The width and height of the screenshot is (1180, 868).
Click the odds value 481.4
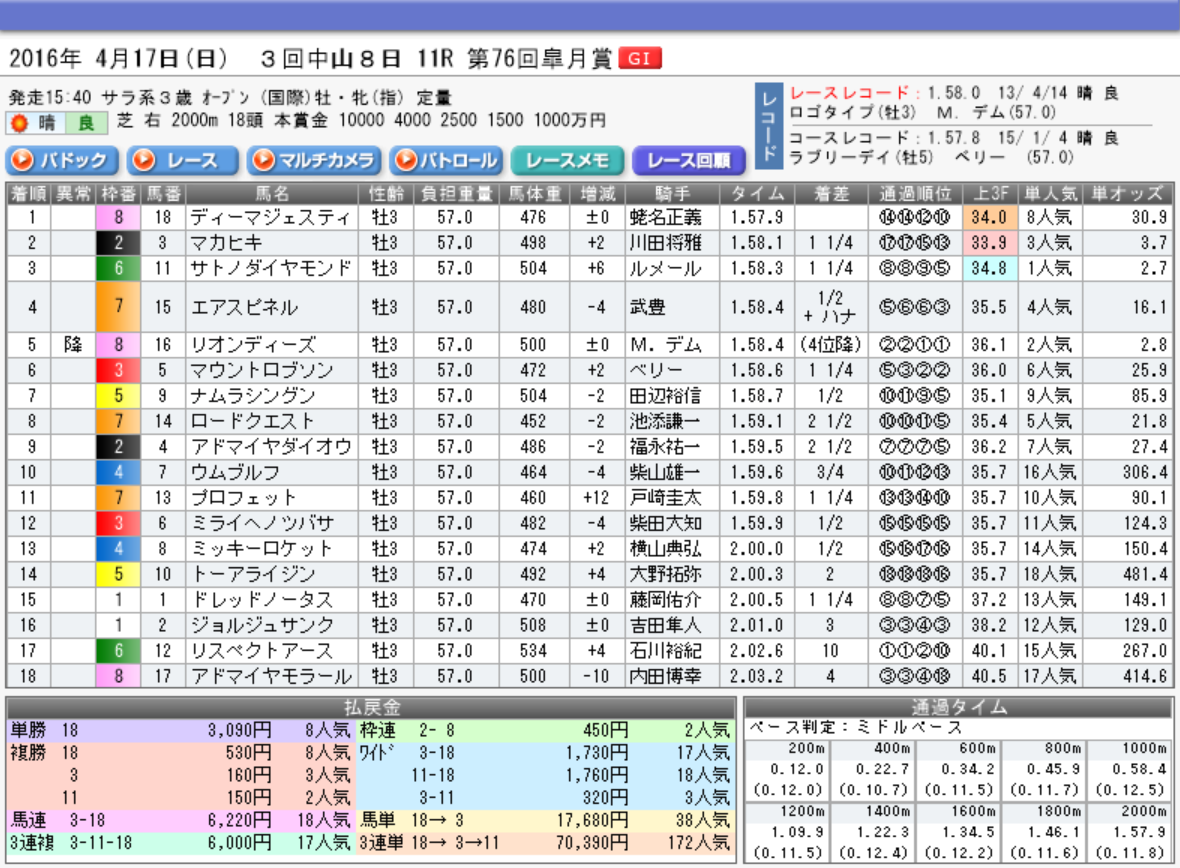coord(1145,575)
